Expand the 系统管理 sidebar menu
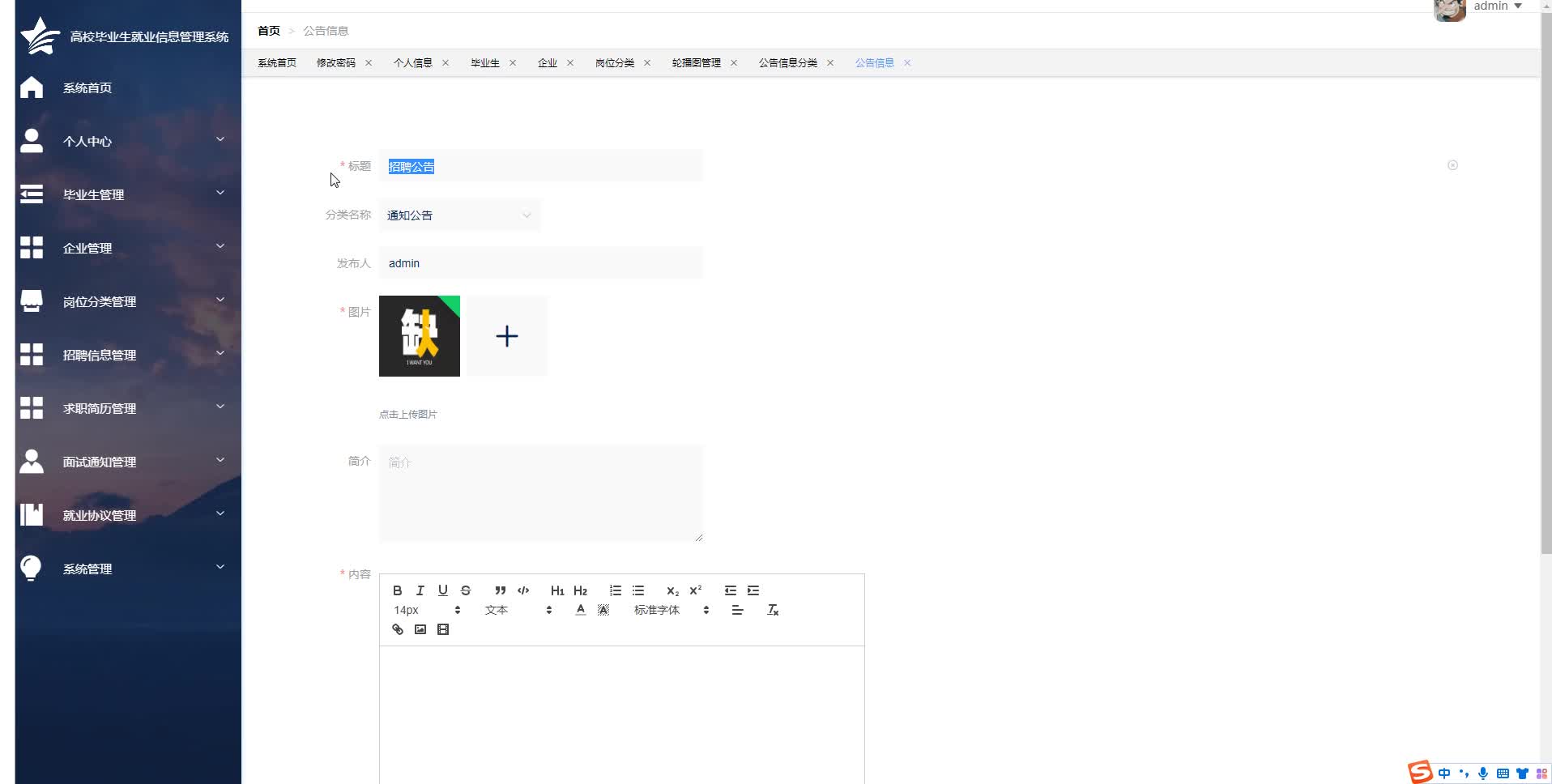Screen dimensions: 1552x784 128,569
